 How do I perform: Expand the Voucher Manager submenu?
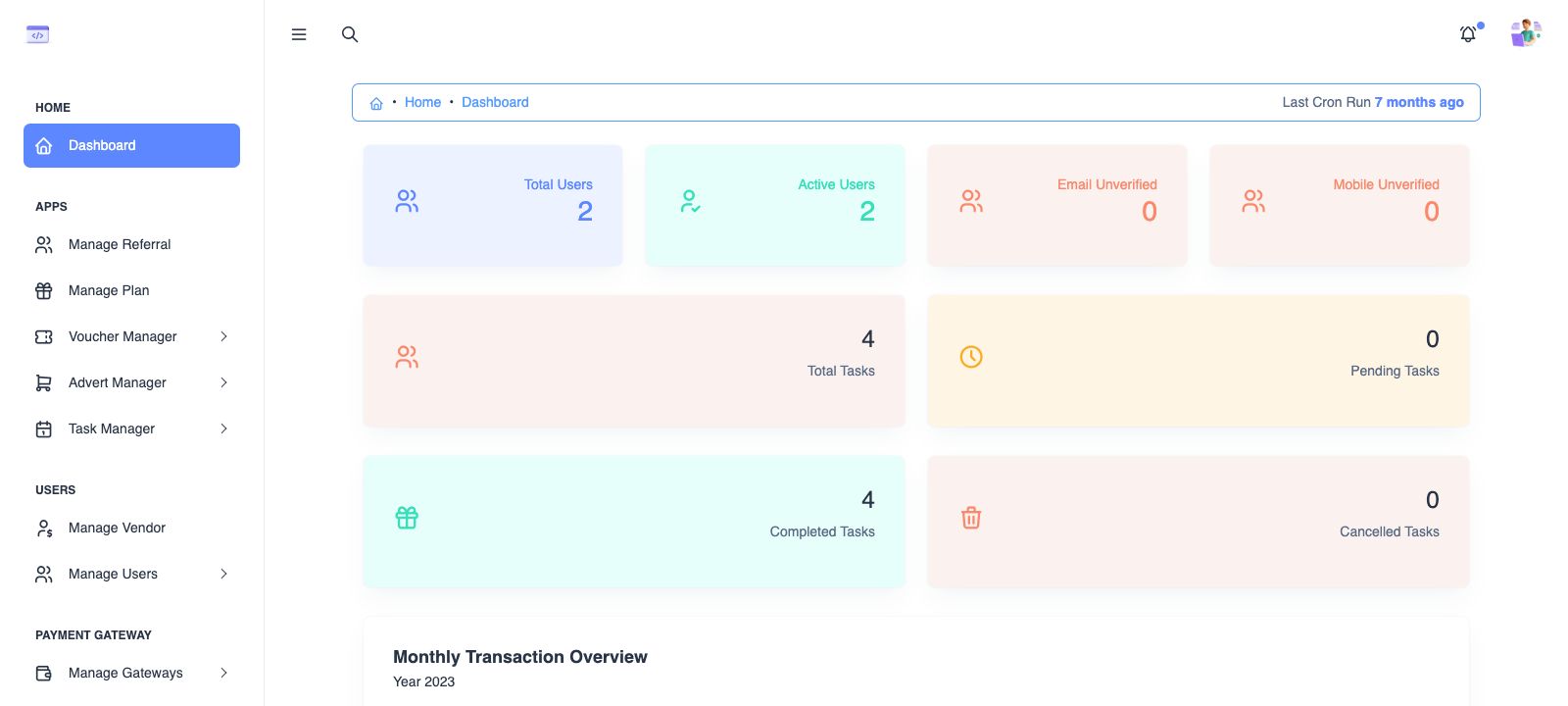223,336
